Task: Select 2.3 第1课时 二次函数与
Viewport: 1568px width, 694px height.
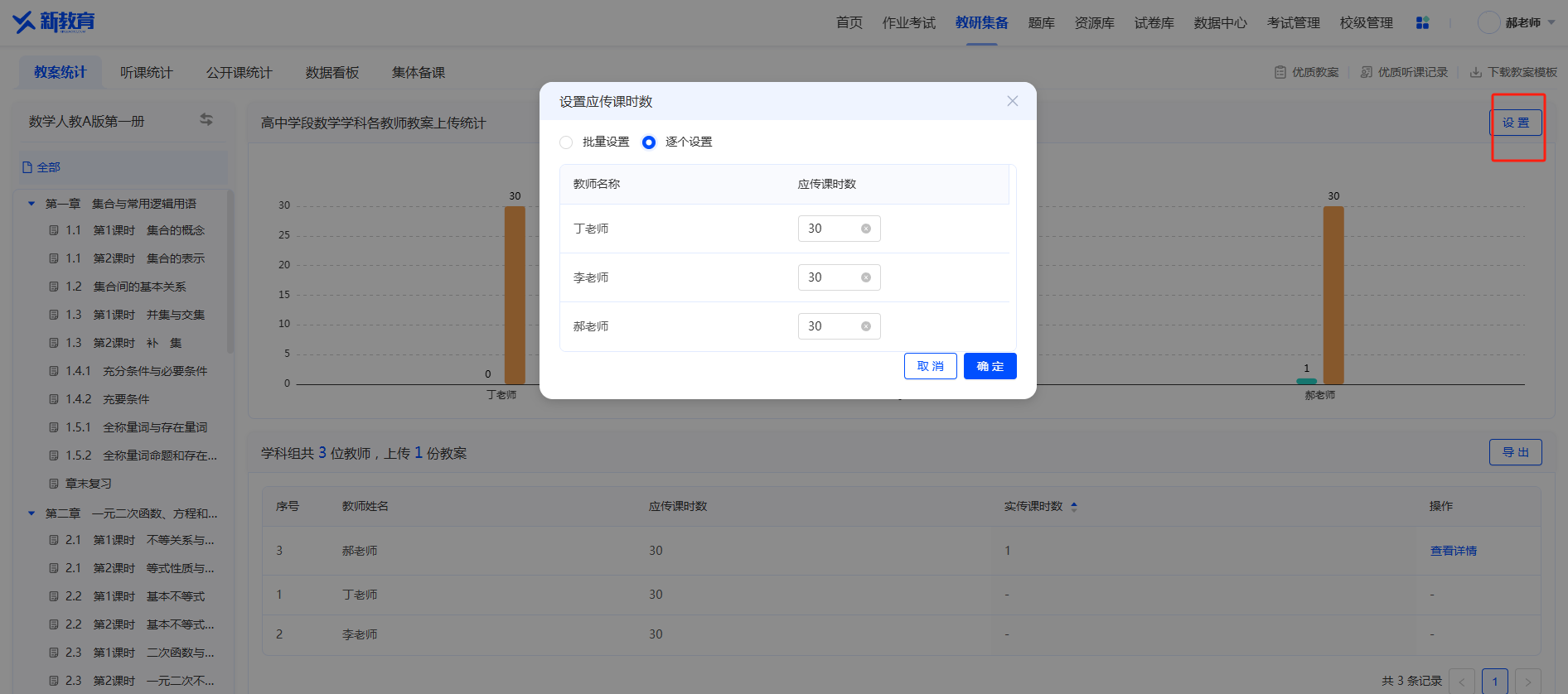Action: tap(140, 653)
